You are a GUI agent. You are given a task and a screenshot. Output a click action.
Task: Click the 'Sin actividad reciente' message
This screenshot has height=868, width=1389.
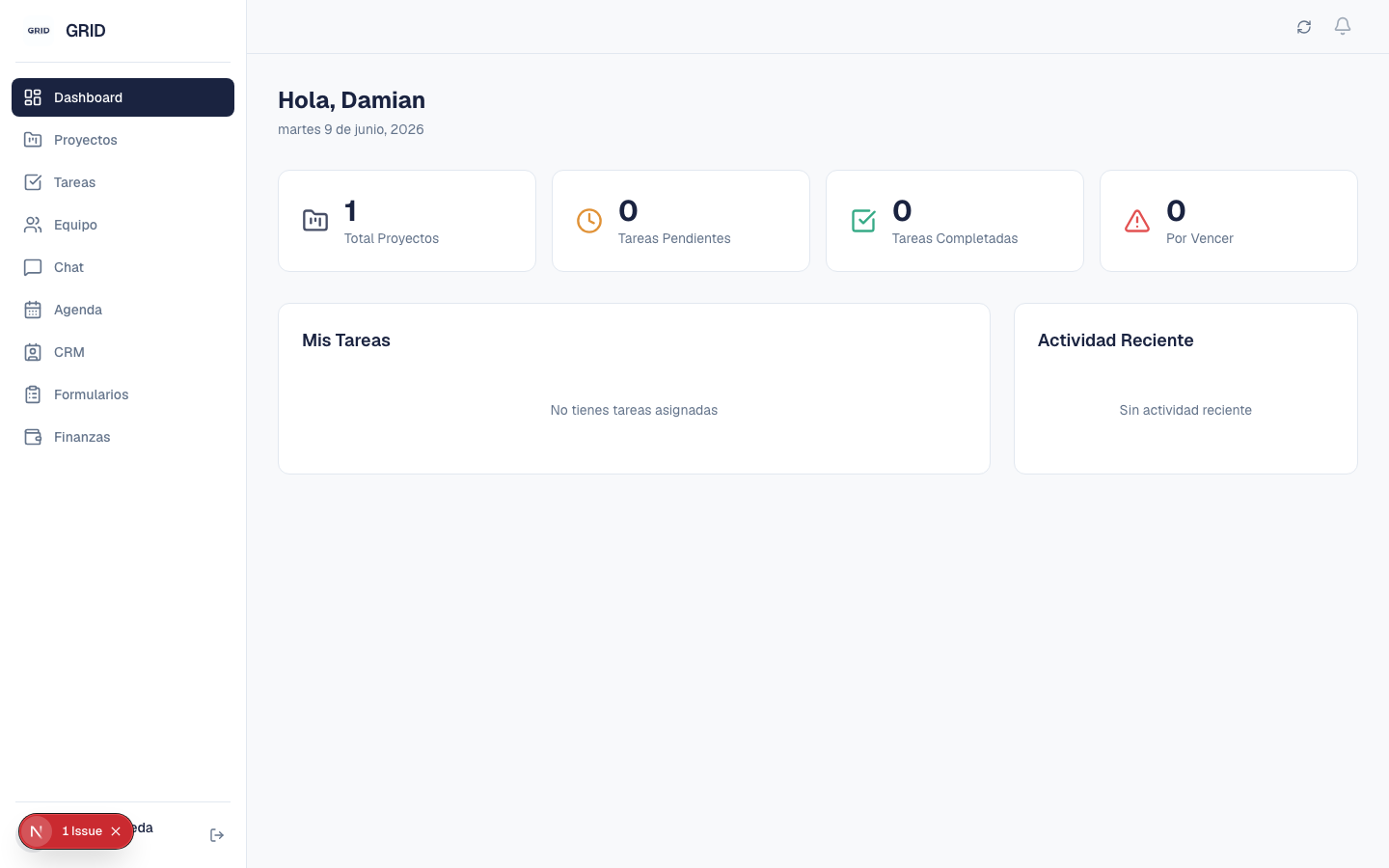click(x=1185, y=410)
